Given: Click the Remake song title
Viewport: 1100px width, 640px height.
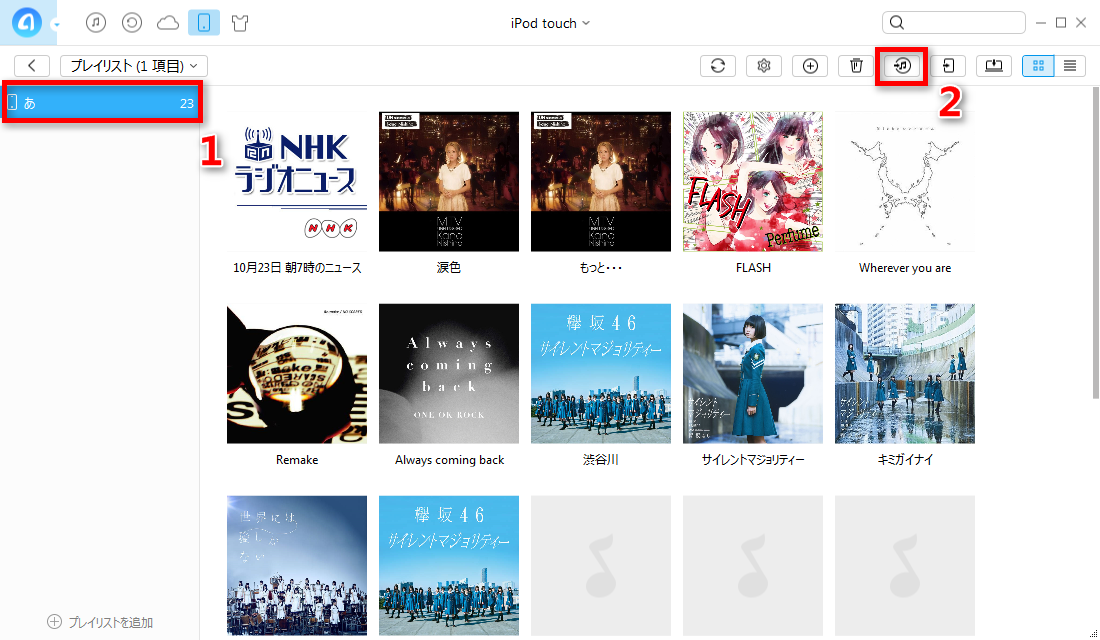Looking at the screenshot, I should pyautogui.click(x=297, y=460).
